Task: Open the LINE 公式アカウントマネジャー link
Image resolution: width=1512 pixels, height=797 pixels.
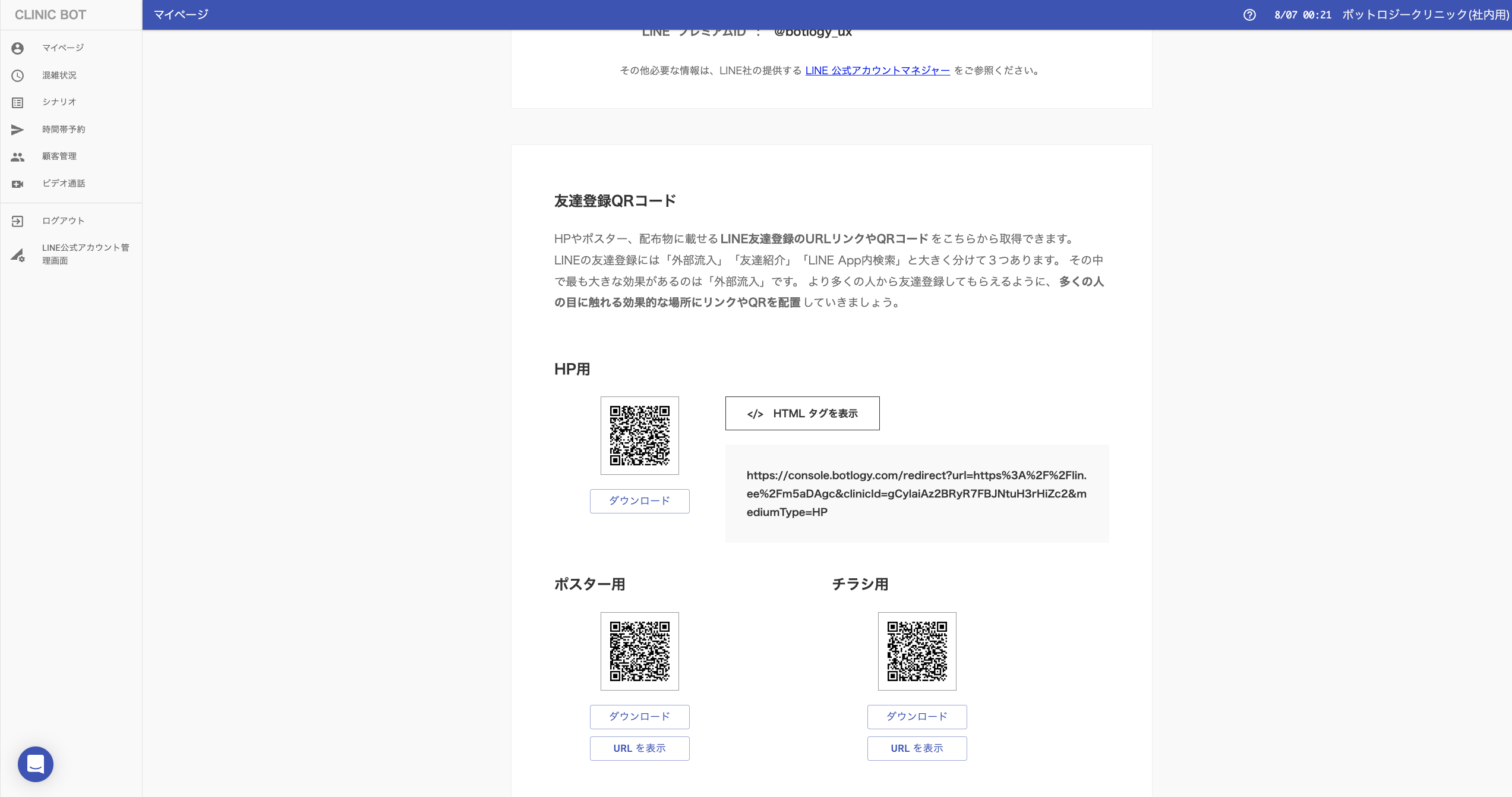Action: pyautogui.click(x=877, y=71)
